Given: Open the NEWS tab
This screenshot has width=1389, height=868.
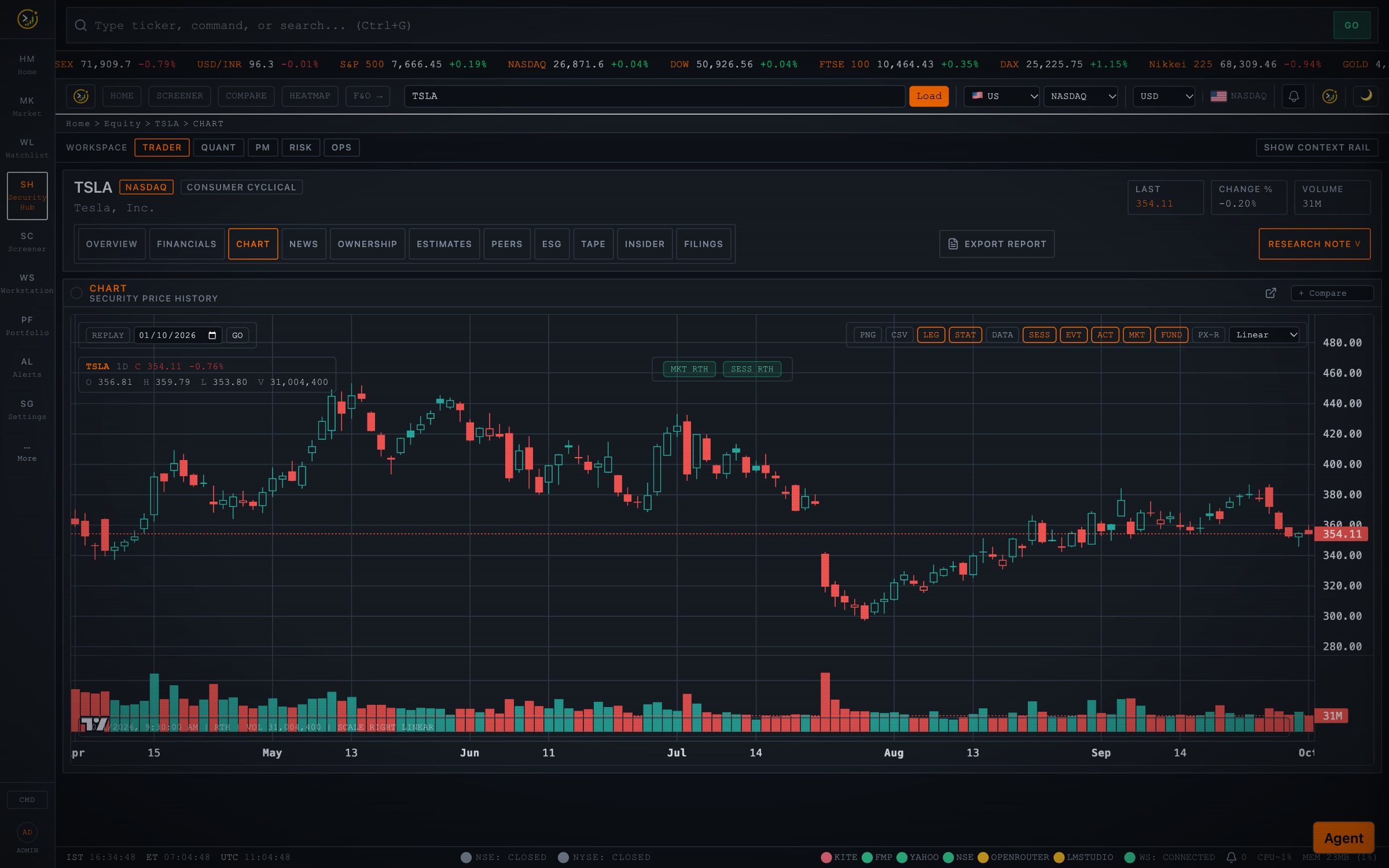Looking at the screenshot, I should (x=303, y=244).
